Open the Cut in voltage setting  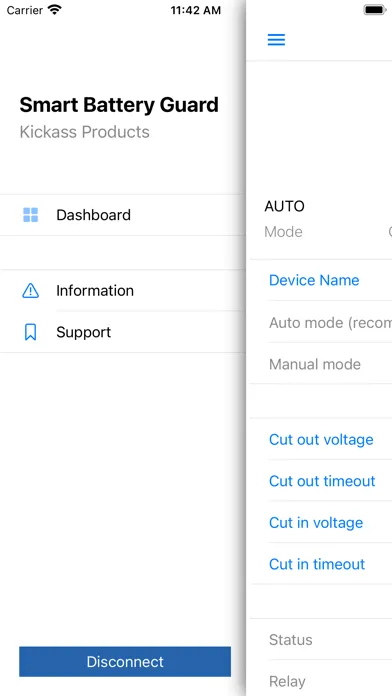click(321, 522)
